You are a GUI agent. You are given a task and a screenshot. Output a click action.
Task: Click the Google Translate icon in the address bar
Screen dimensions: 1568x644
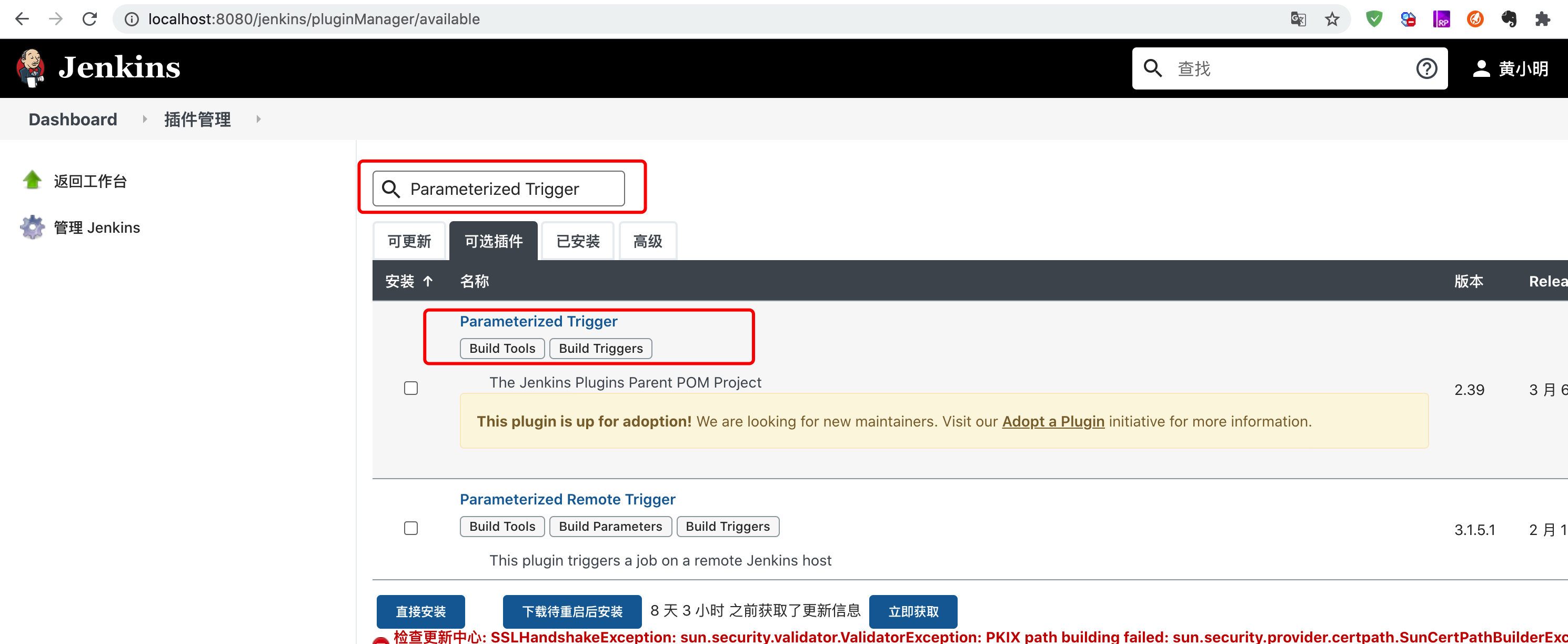click(1299, 19)
